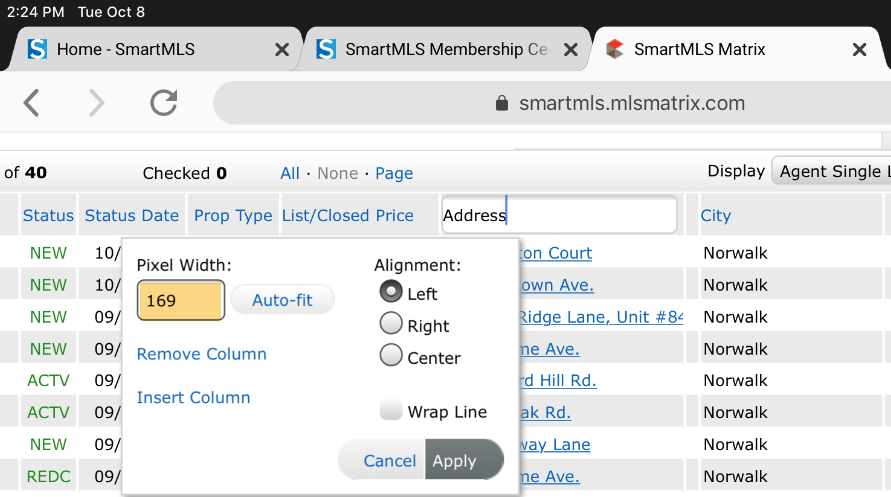Tap the browser back arrow
The width and height of the screenshot is (891, 497).
pos(32,103)
